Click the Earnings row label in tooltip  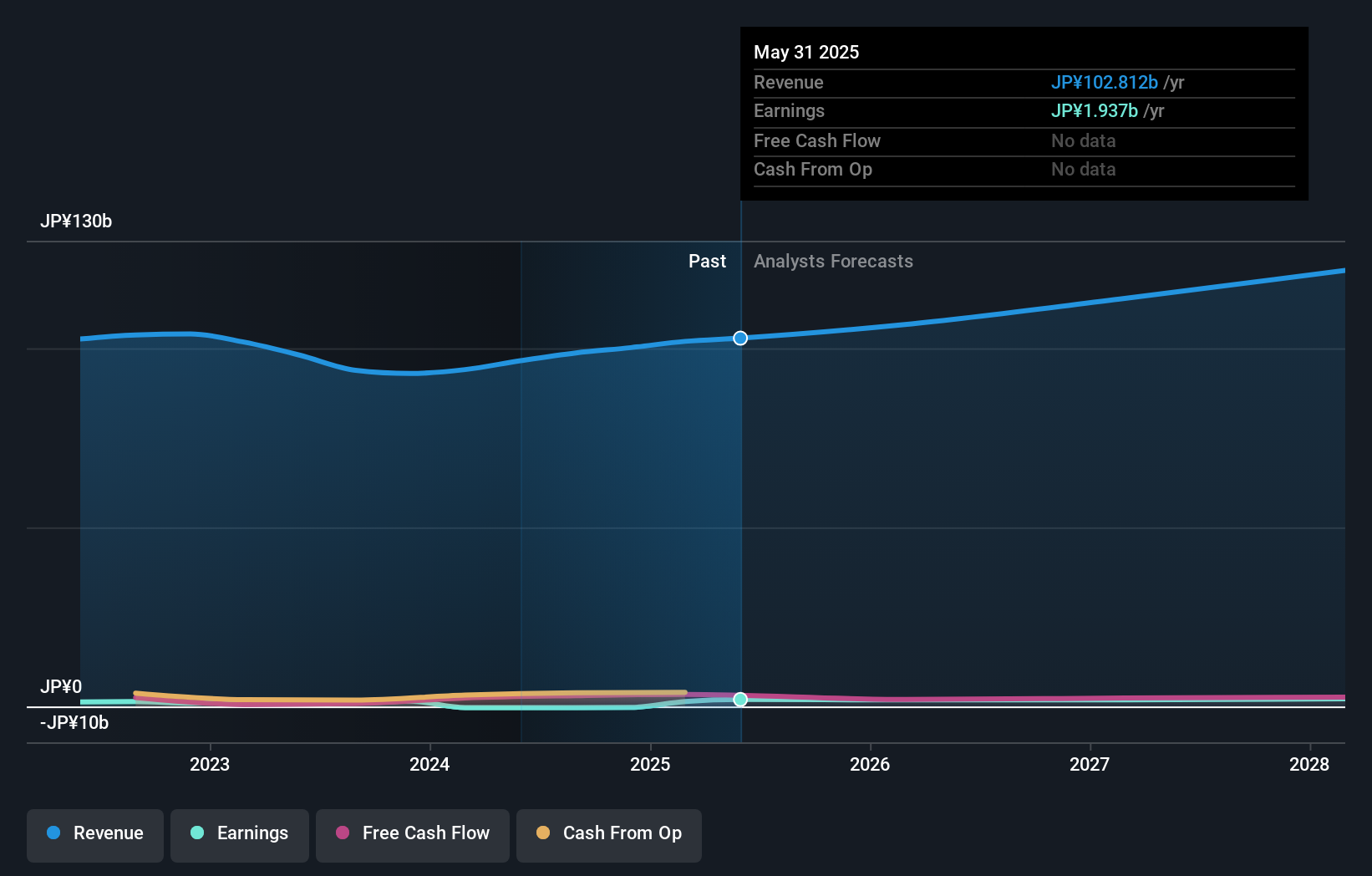pos(789,111)
